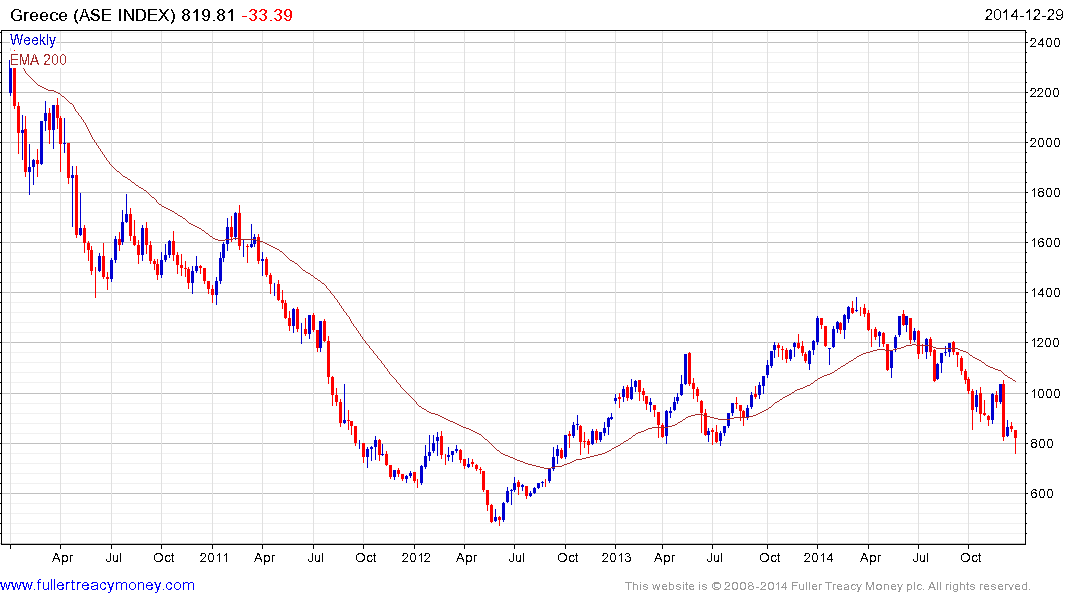Click the 2000 price axis label

pyautogui.click(x=1045, y=143)
